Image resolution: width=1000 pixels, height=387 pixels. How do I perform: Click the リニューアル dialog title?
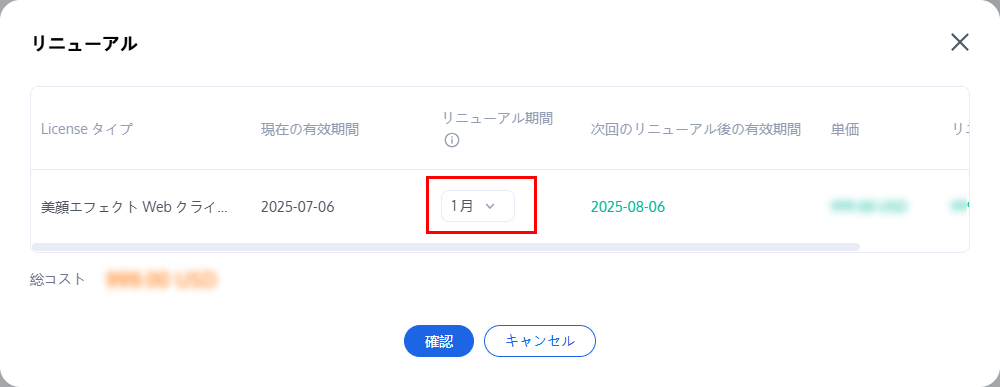[84, 43]
